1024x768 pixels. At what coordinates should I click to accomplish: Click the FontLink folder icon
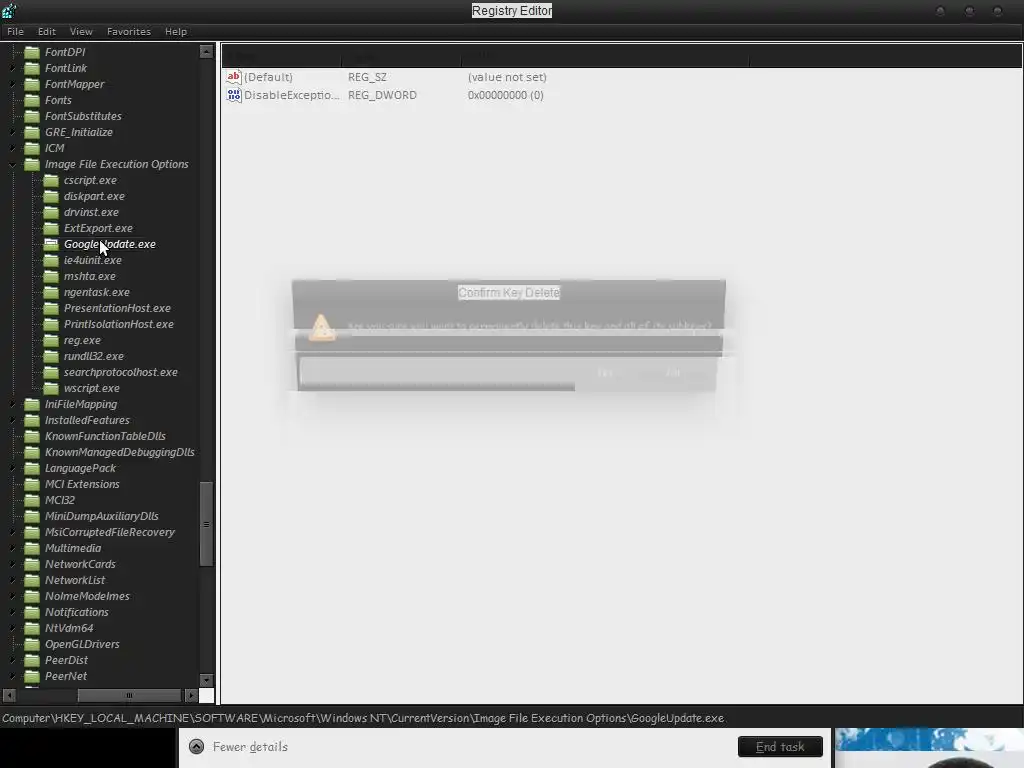(x=32, y=68)
